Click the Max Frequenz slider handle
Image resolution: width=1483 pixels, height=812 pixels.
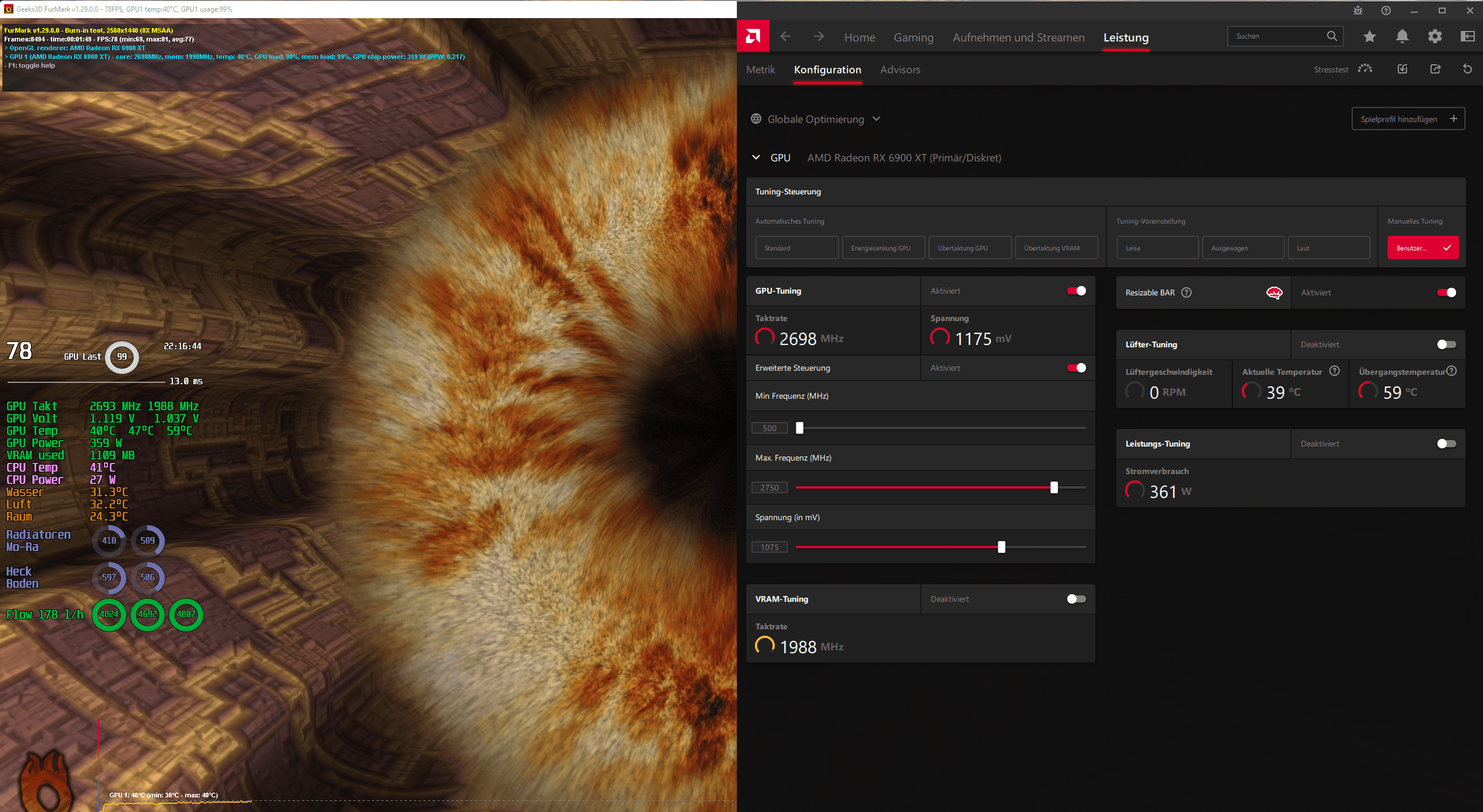point(1054,487)
